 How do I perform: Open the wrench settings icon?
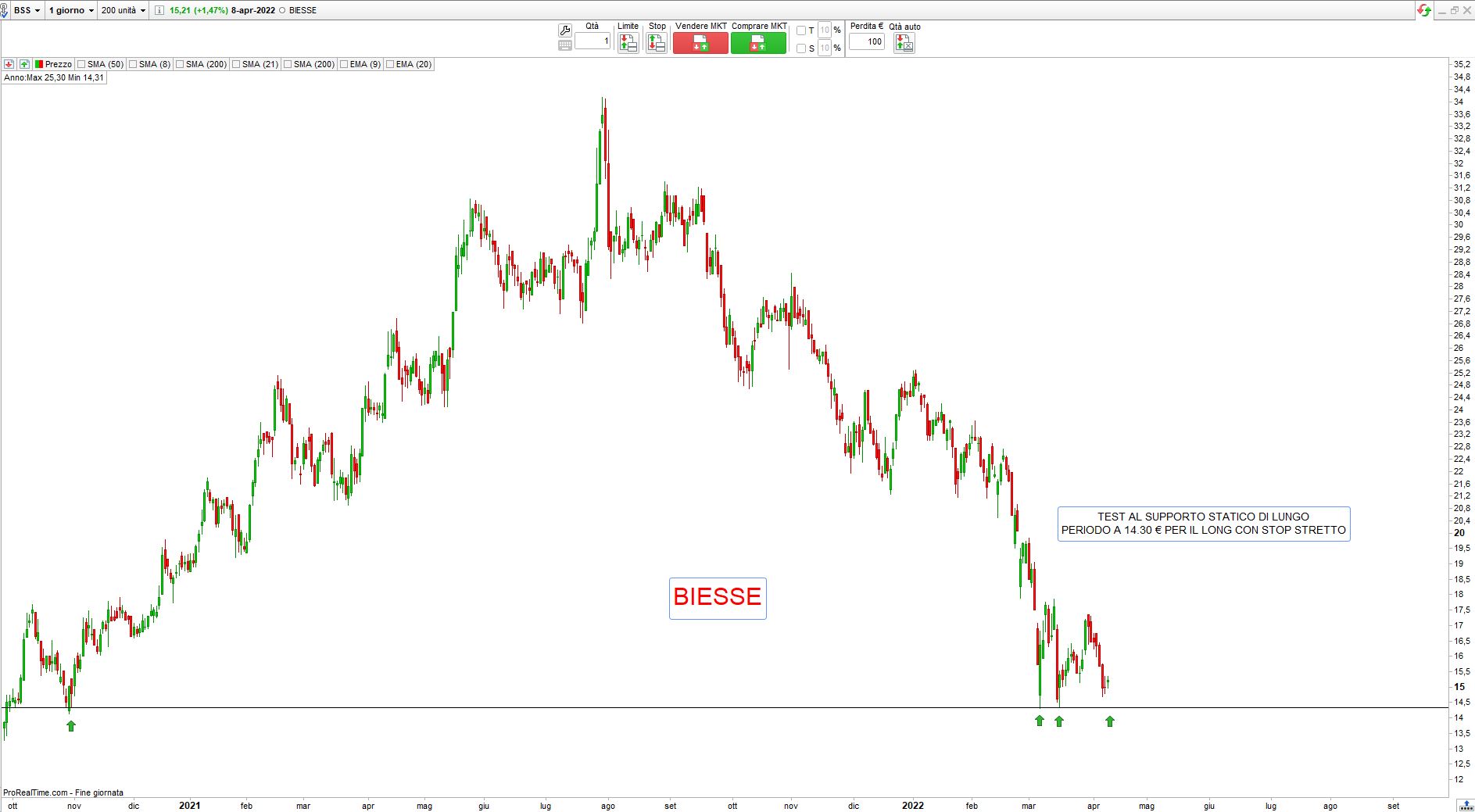[565, 30]
